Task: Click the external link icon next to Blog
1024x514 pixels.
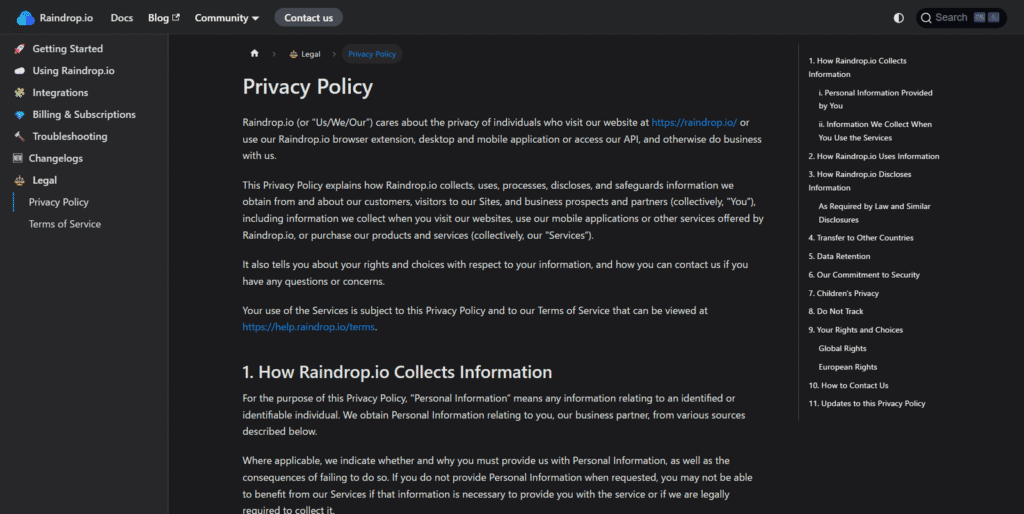Action: [176, 18]
